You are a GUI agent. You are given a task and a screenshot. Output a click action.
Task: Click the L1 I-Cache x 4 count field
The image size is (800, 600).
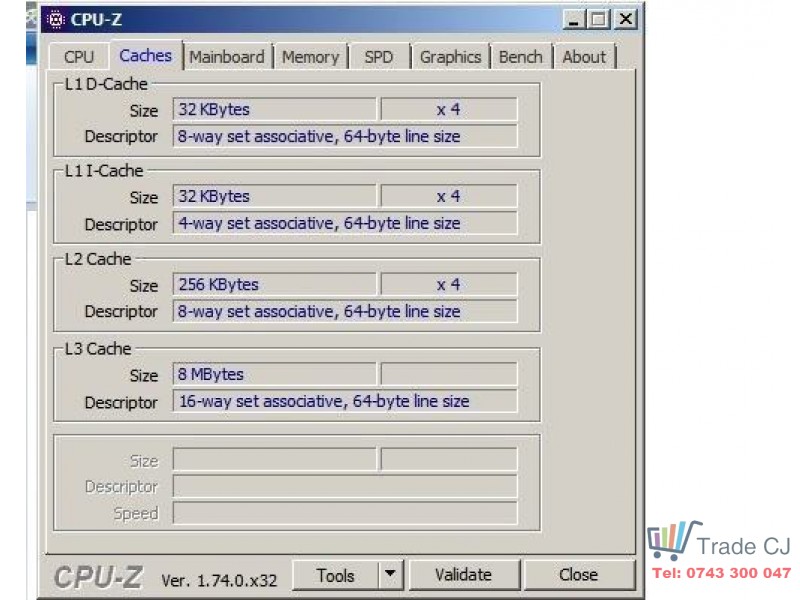click(449, 196)
